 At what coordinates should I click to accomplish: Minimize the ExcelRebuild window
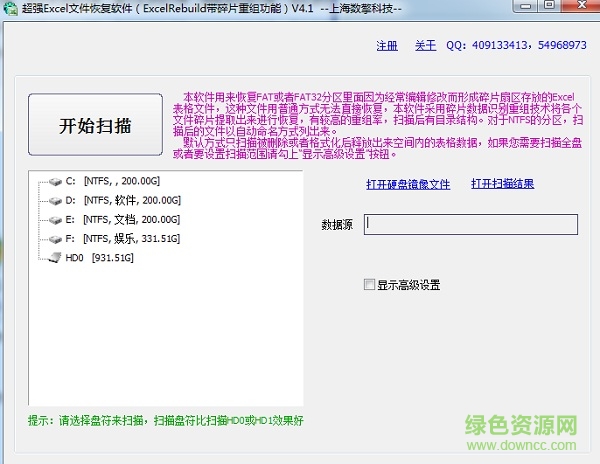click(x=526, y=6)
